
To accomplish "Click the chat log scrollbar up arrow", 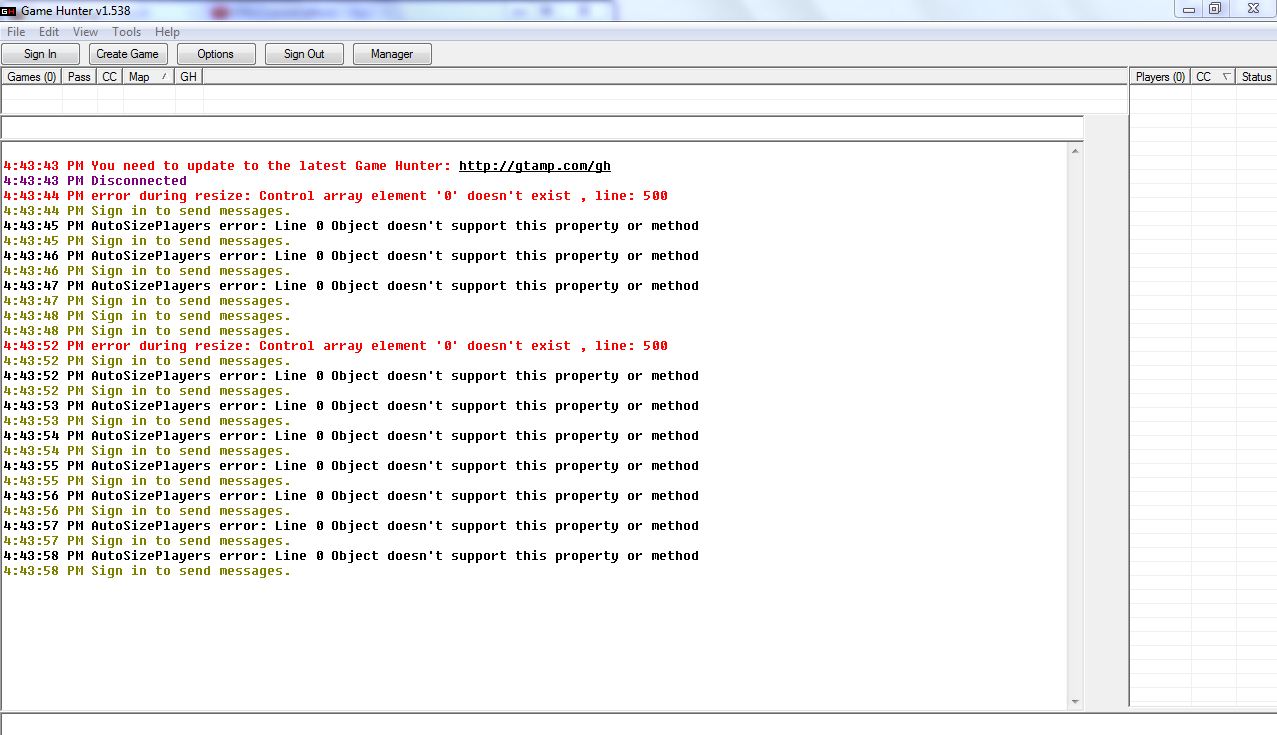I will pyautogui.click(x=1075, y=152).
